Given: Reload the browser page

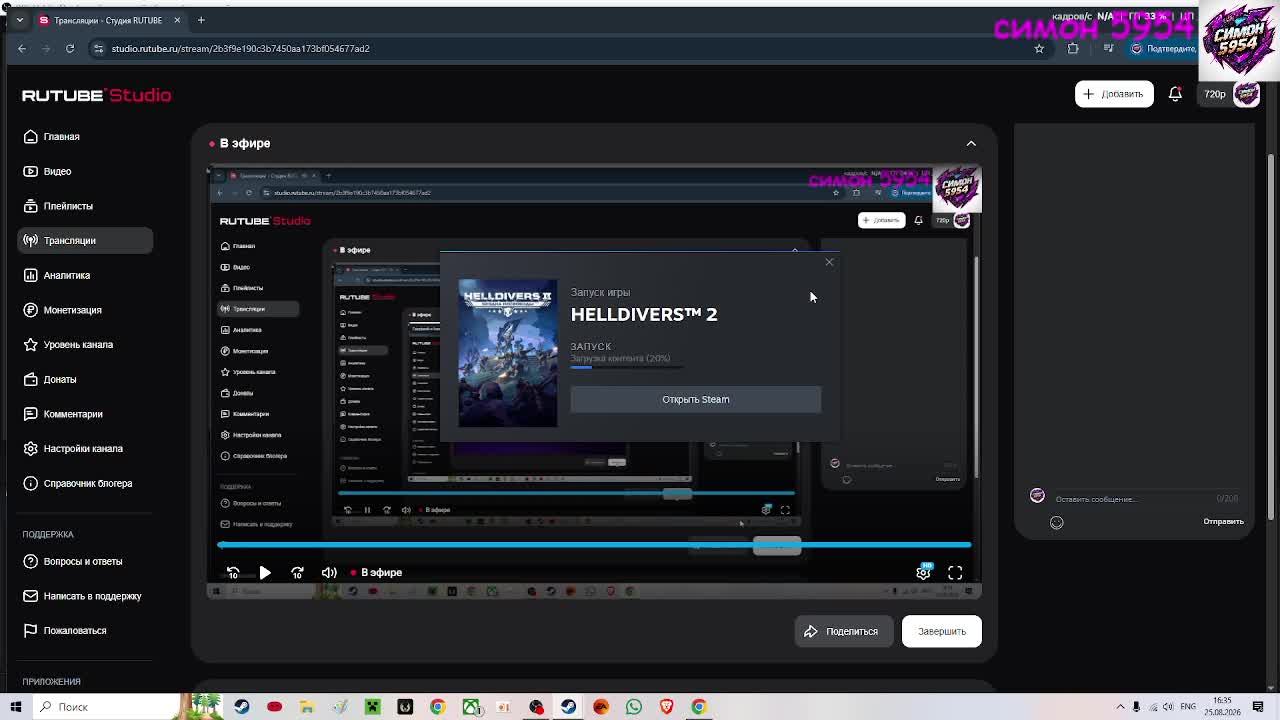Looking at the screenshot, I should pos(70,48).
